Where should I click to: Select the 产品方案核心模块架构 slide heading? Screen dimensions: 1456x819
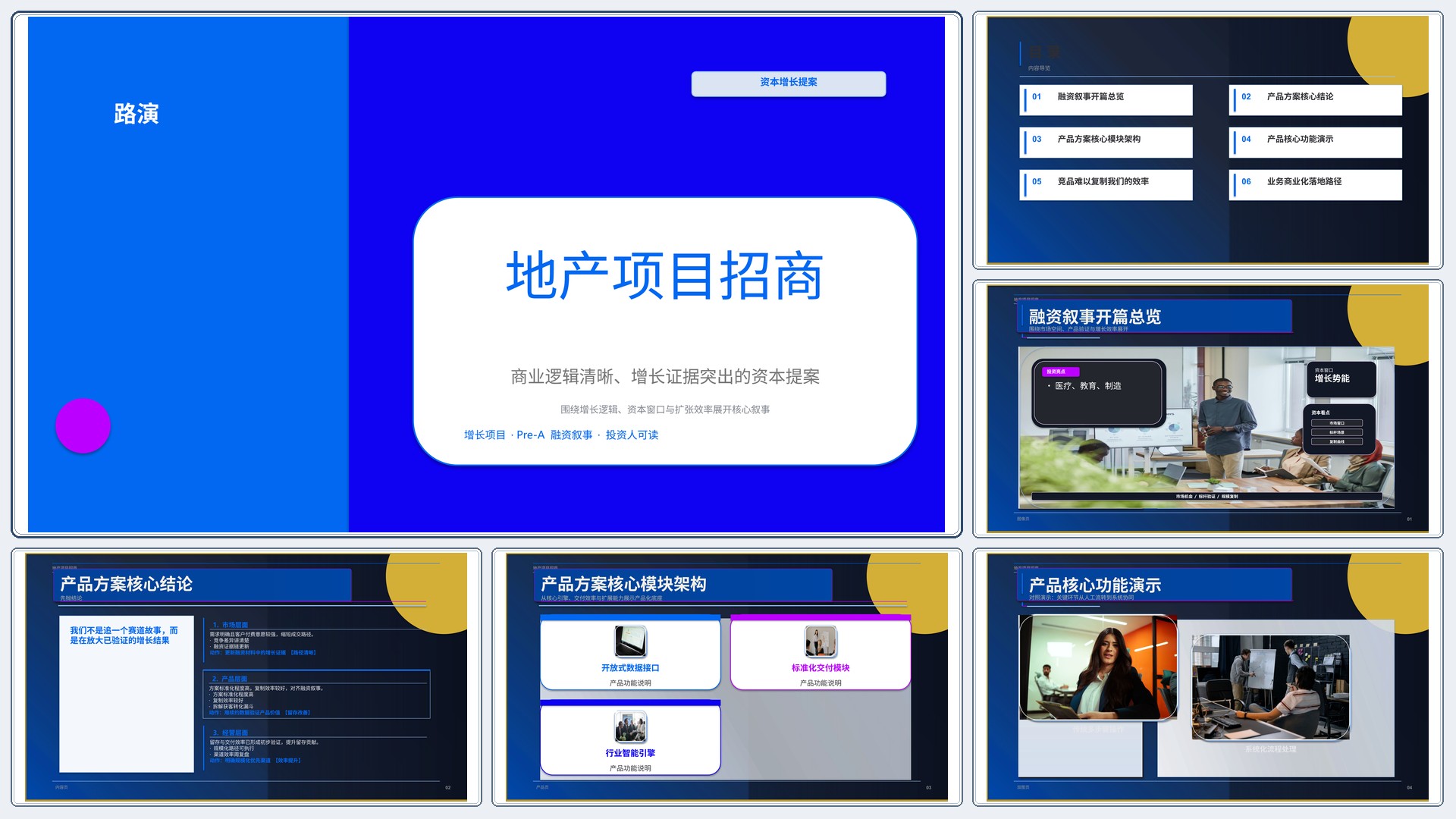(x=623, y=584)
